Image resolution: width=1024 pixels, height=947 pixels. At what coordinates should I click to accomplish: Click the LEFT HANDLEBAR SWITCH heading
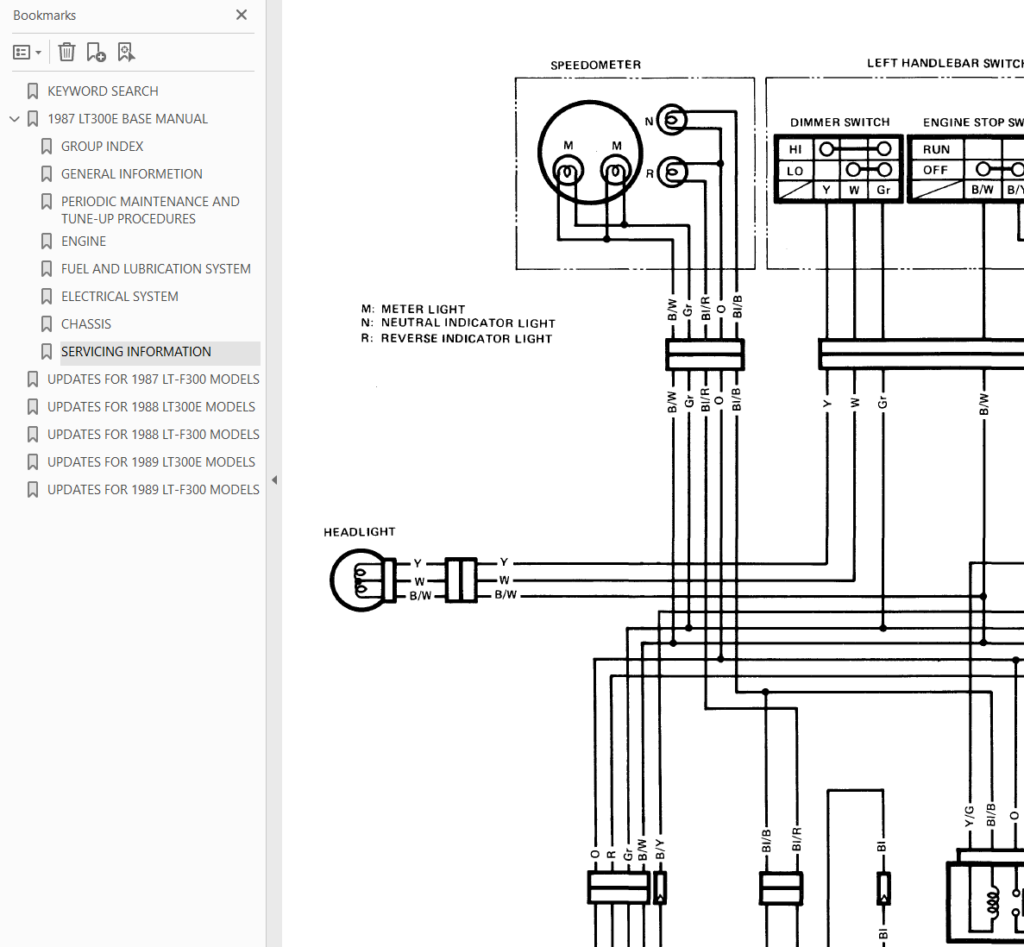[945, 63]
